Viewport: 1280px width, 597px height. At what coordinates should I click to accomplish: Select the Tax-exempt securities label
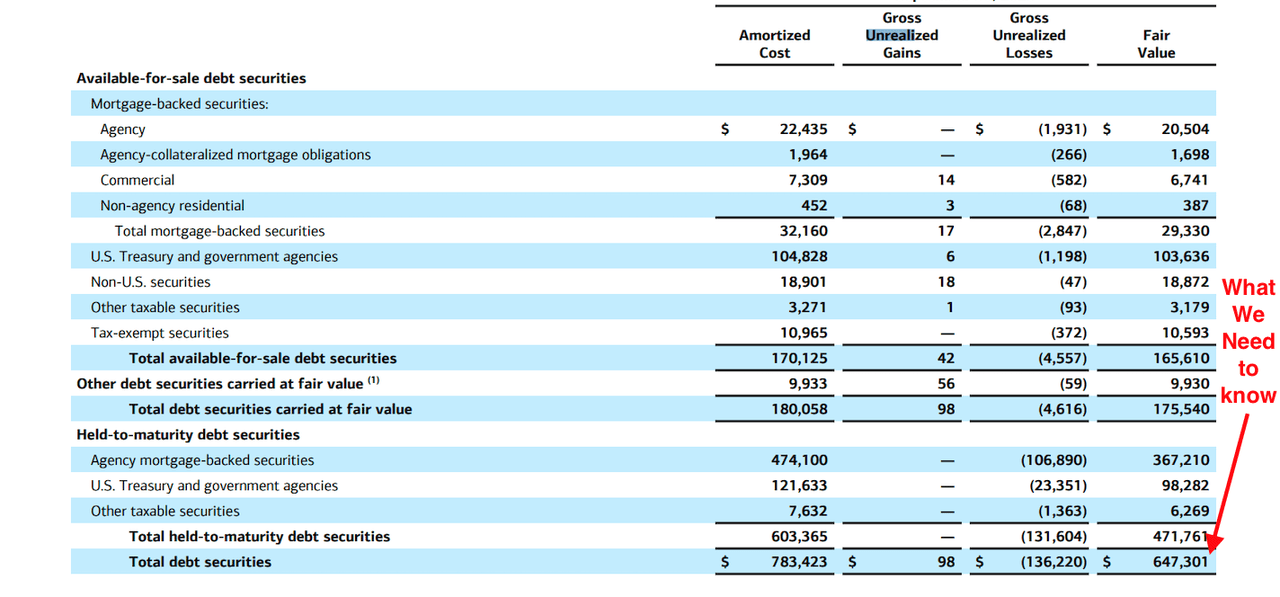pos(159,333)
